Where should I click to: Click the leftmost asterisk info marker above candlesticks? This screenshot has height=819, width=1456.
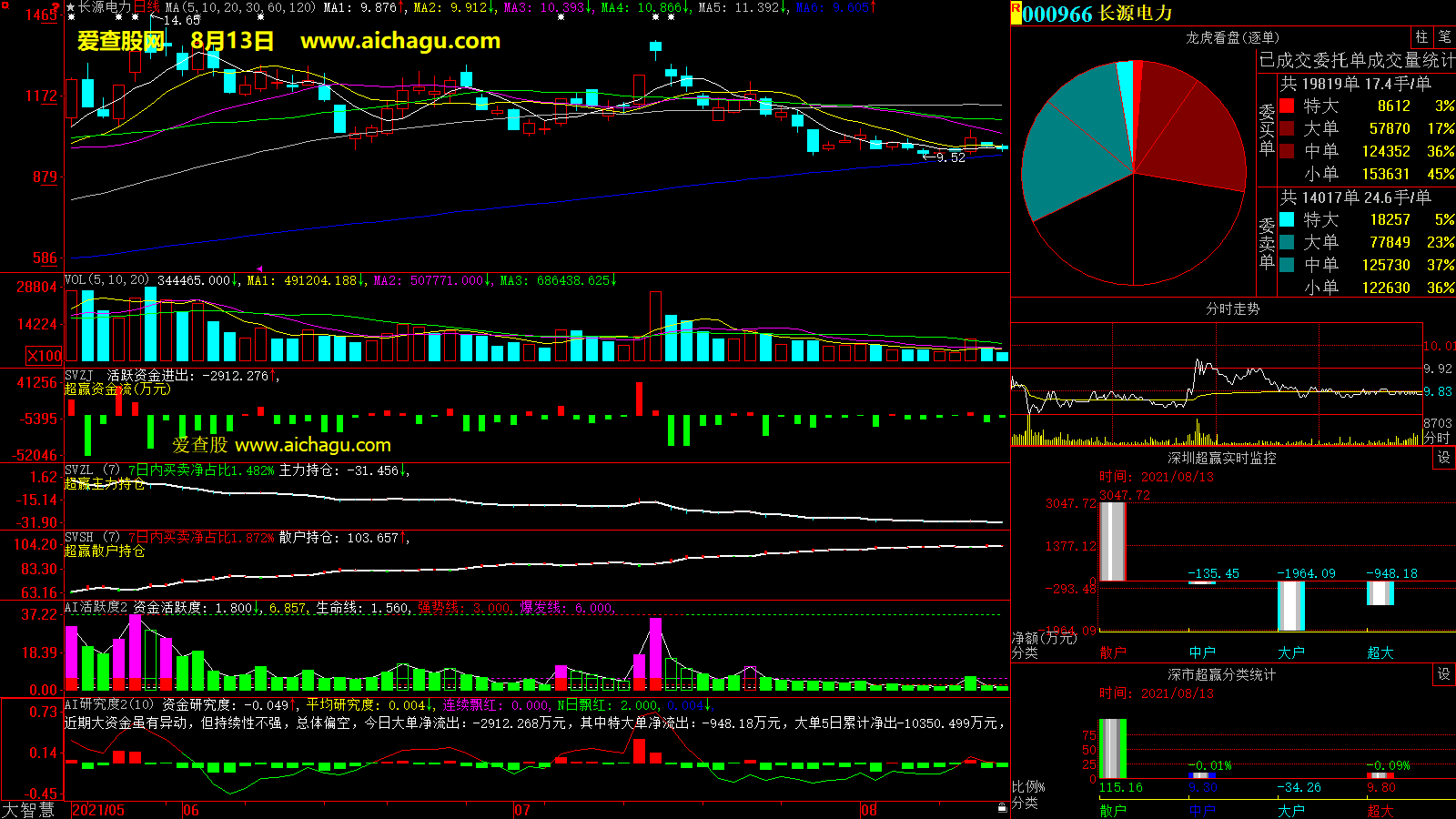coord(71,17)
